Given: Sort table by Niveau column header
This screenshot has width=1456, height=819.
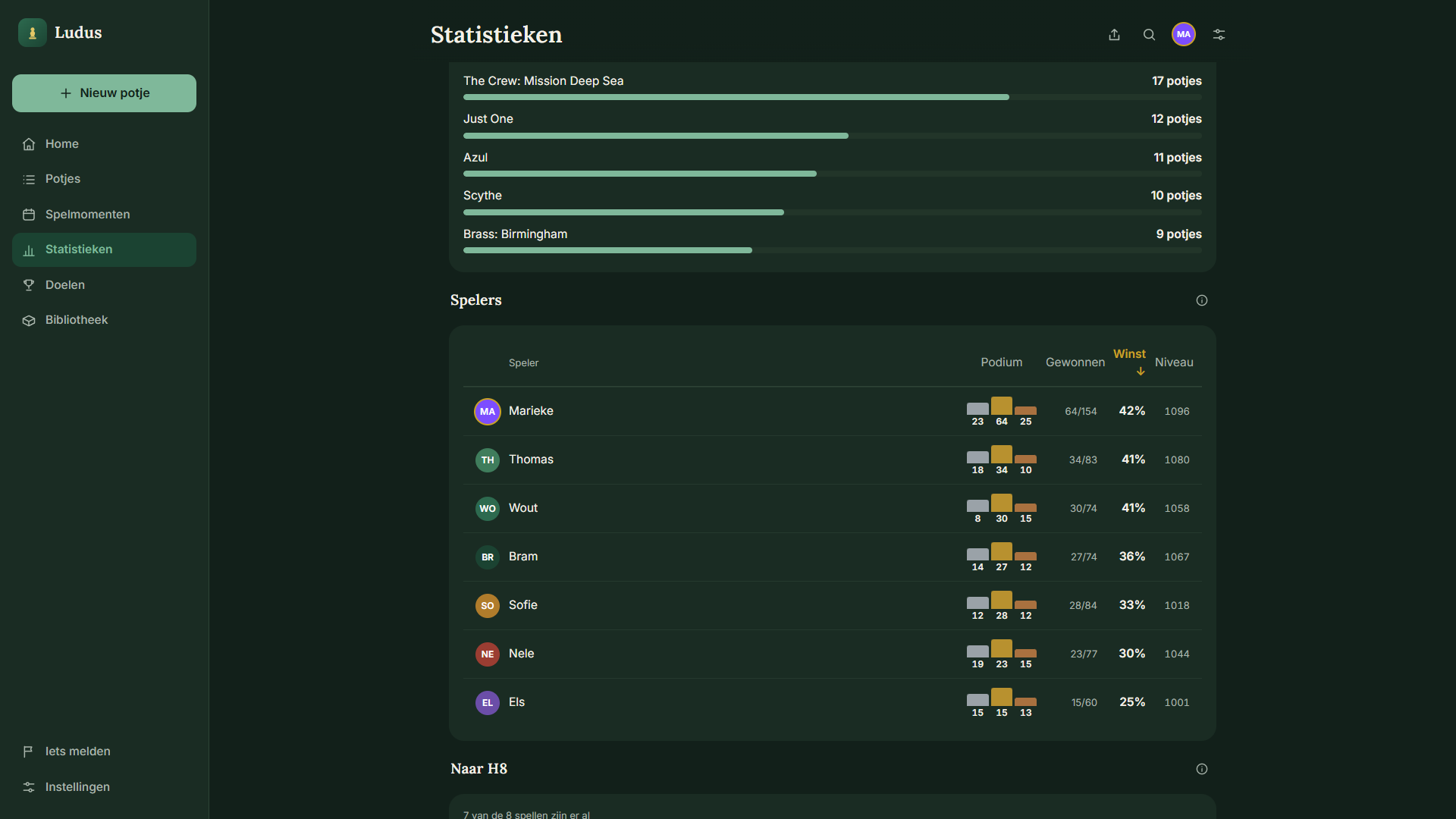Looking at the screenshot, I should (x=1174, y=362).
